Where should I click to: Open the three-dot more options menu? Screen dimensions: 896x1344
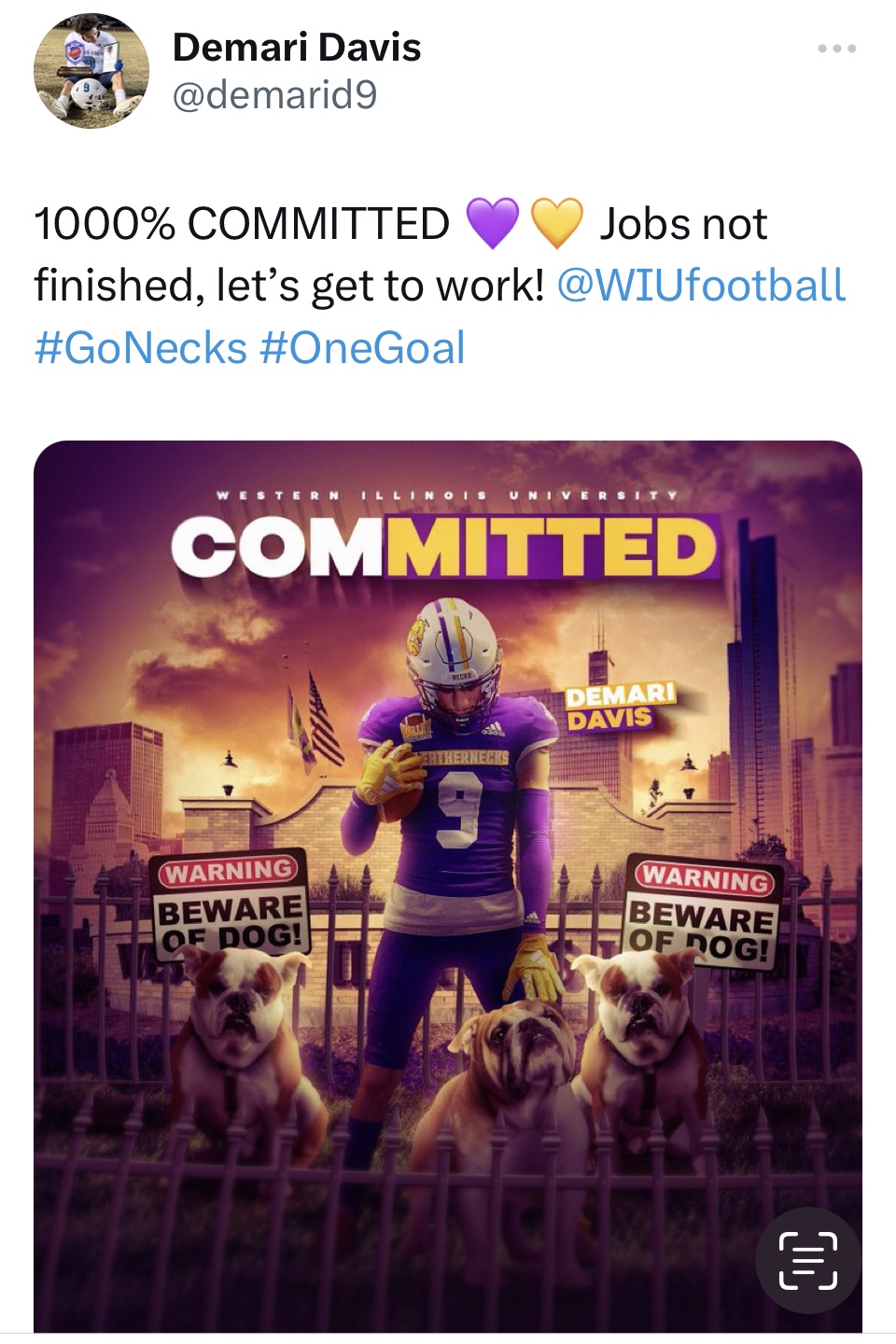[836, 49]
